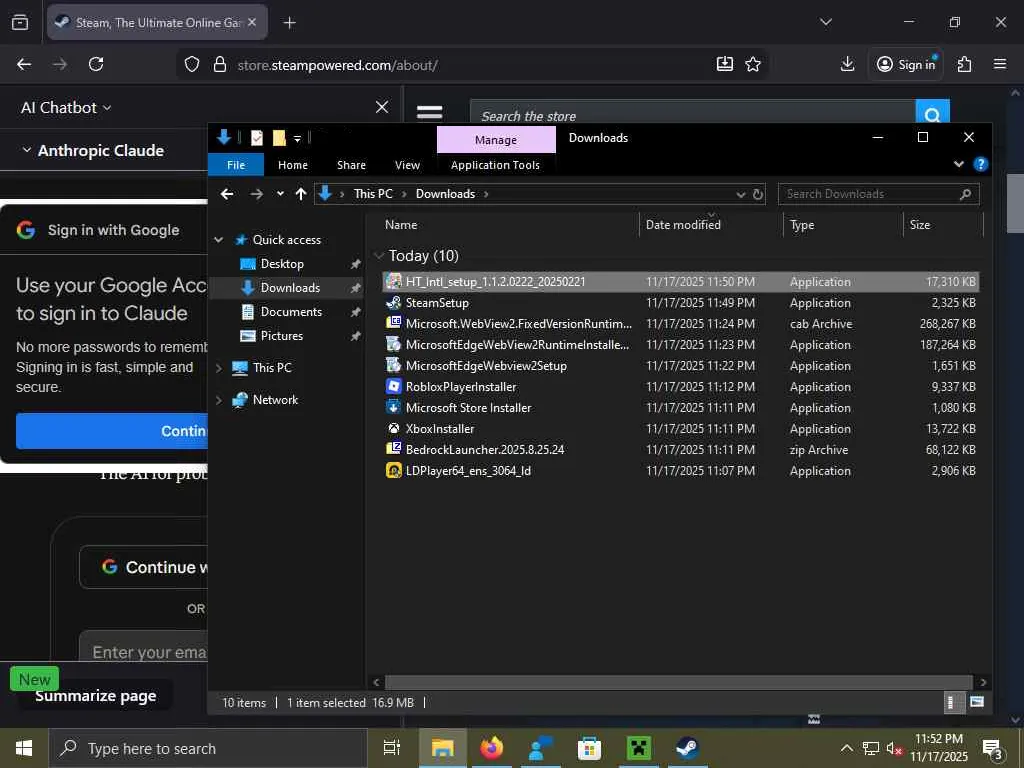Open Firefox extensions puzzle icon

point(964,64)
